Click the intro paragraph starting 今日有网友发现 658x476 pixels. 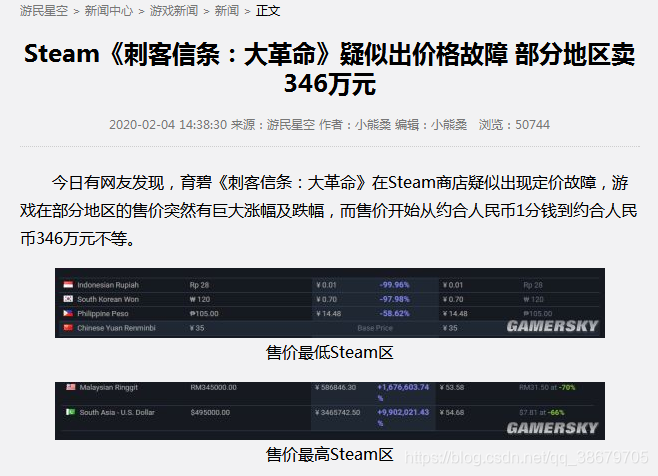pyautogui.click(x=329, y=211)
